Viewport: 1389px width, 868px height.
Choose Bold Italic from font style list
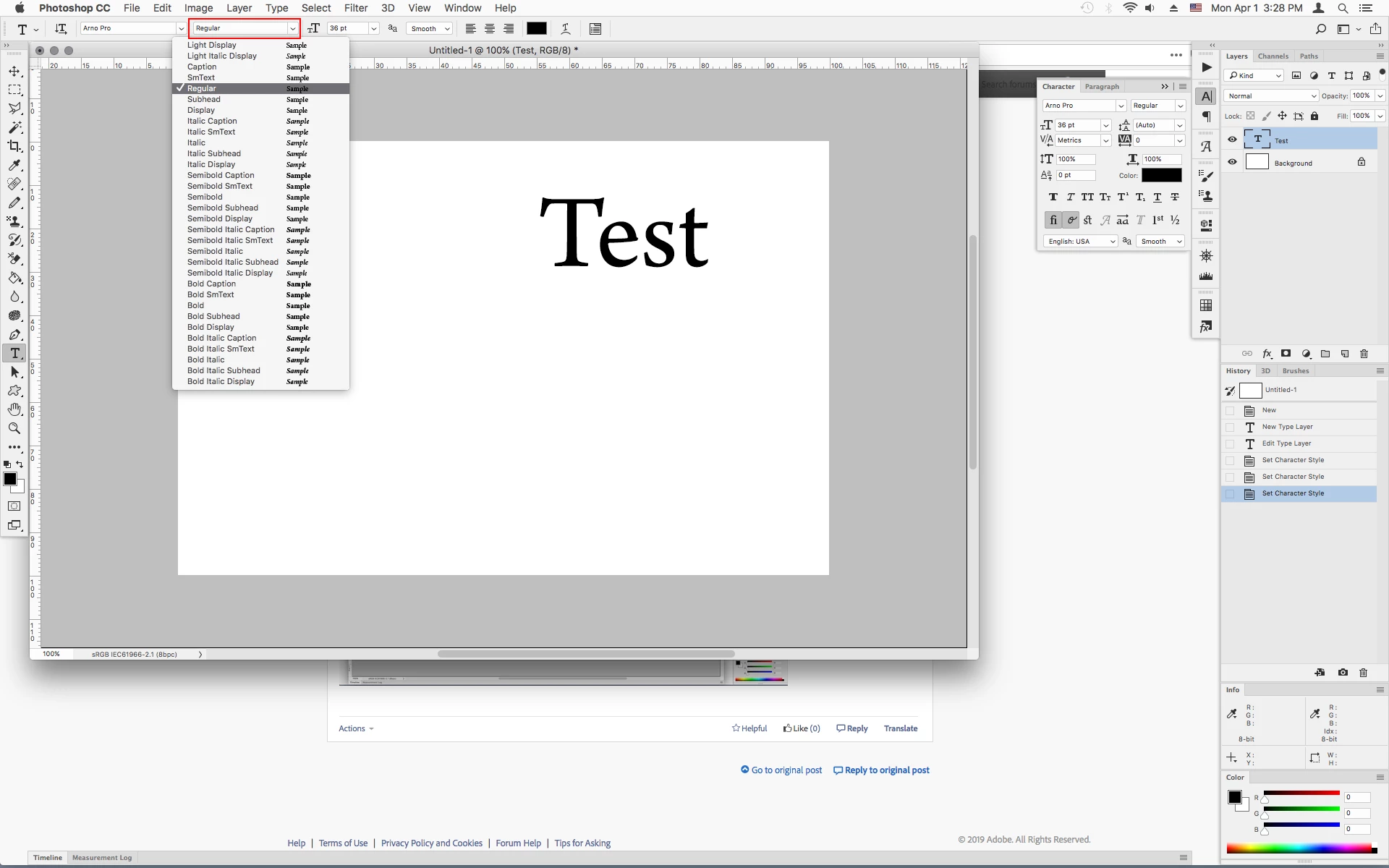tap(206, 359)
